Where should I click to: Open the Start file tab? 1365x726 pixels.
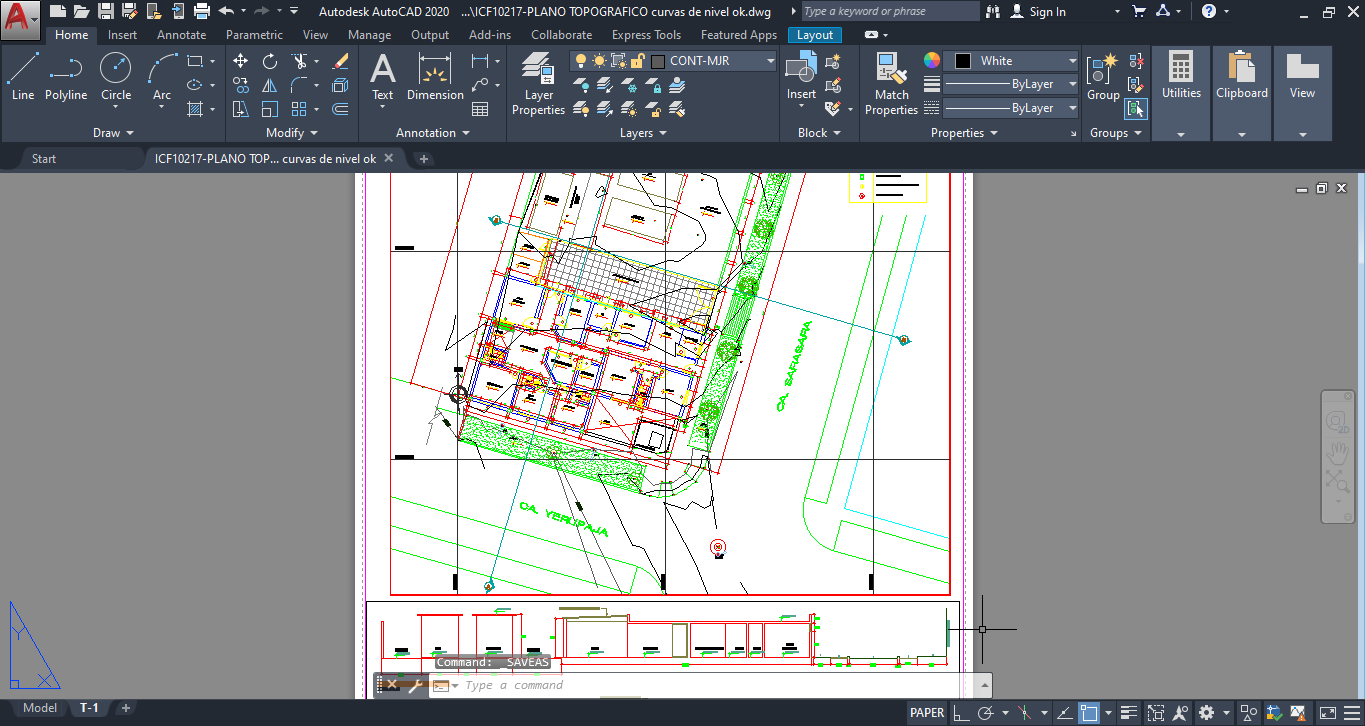tap(44, 158)
